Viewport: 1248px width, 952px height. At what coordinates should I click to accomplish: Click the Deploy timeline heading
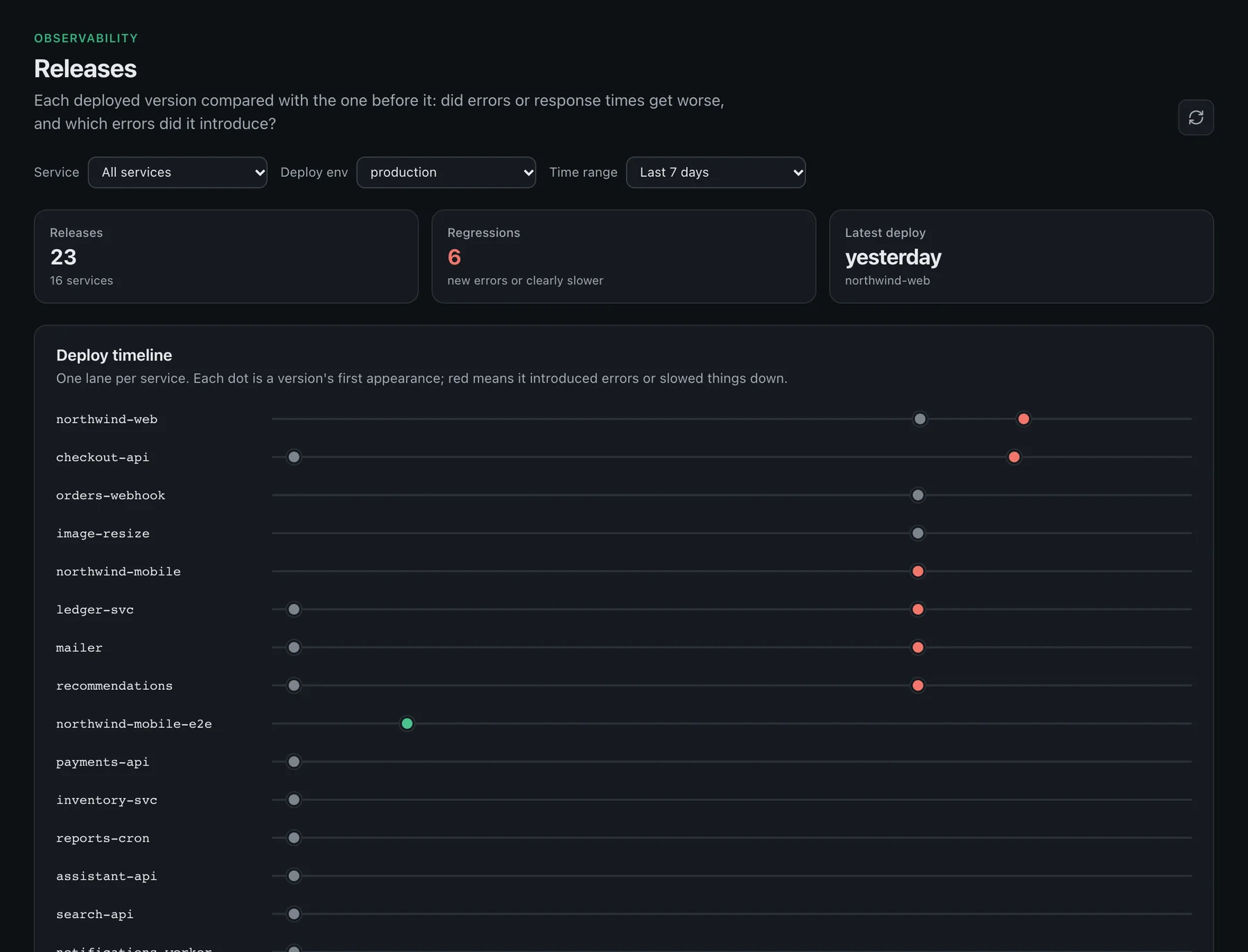tap(114, 355)
